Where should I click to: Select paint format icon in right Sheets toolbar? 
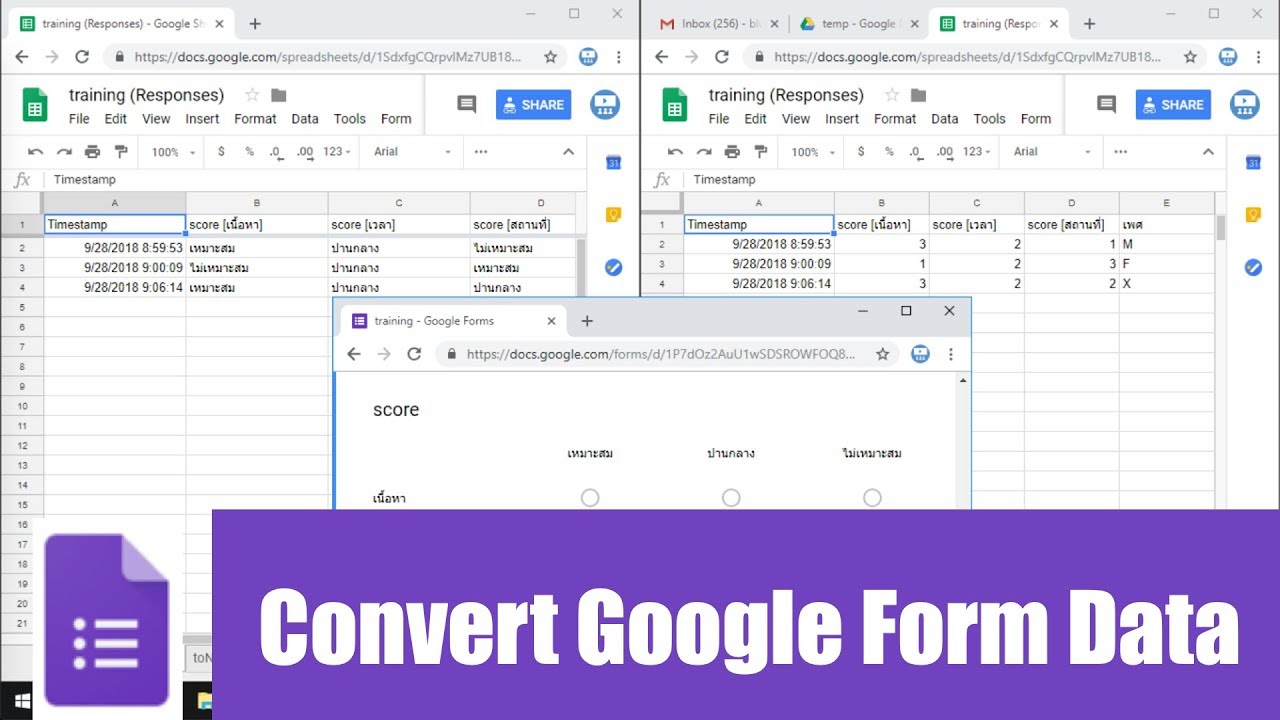pyautogui.click(x=761, y=152)
